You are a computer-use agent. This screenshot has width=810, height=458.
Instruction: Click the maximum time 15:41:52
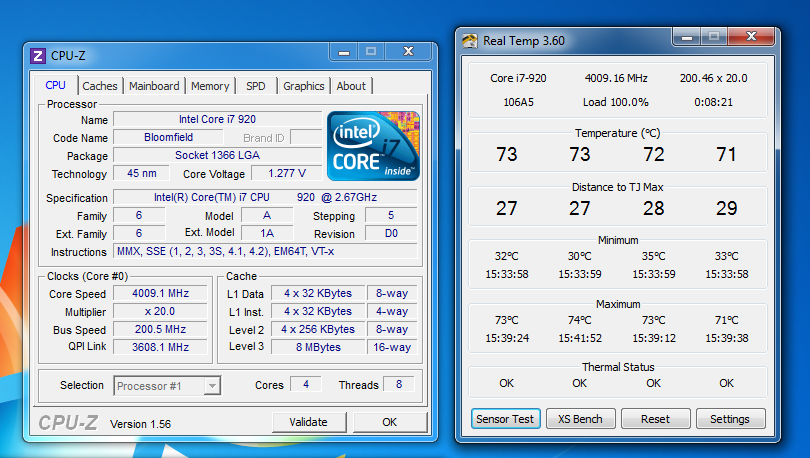pyautogui.click(x=580, y=338)
